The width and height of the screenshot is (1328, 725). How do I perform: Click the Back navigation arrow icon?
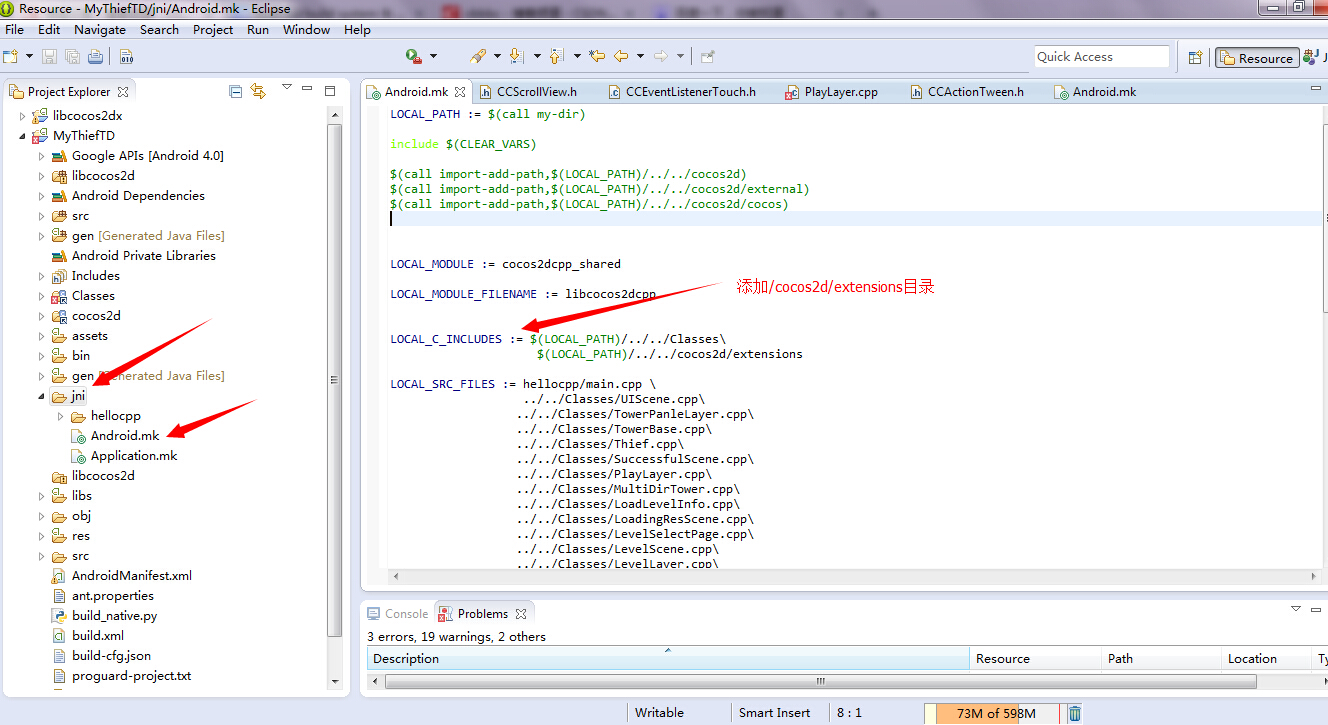621,56
